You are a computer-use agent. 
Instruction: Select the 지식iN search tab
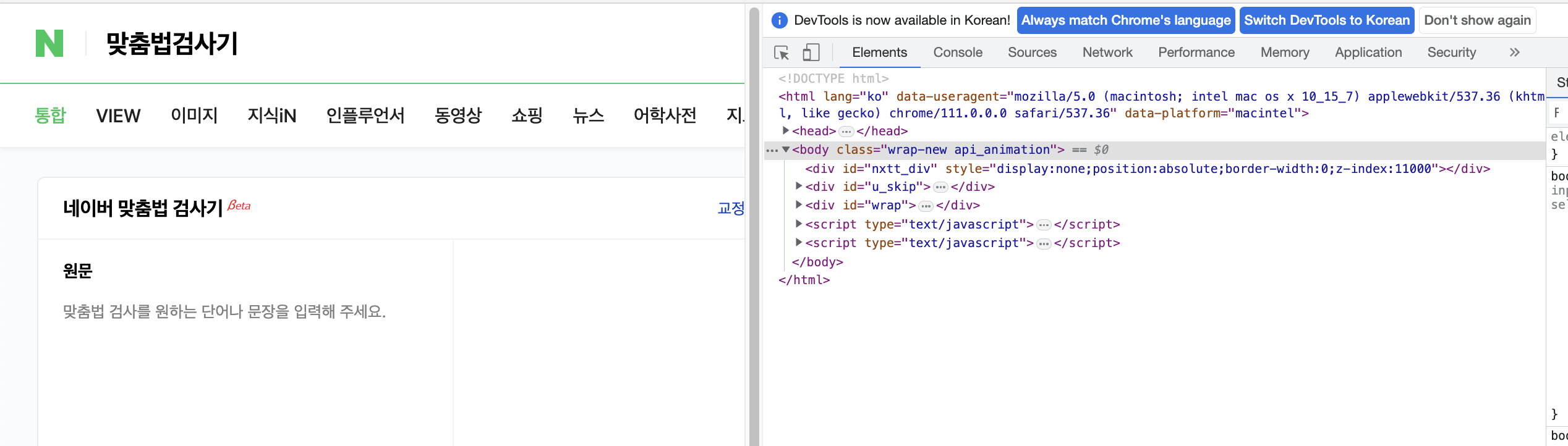pos(272,116)
